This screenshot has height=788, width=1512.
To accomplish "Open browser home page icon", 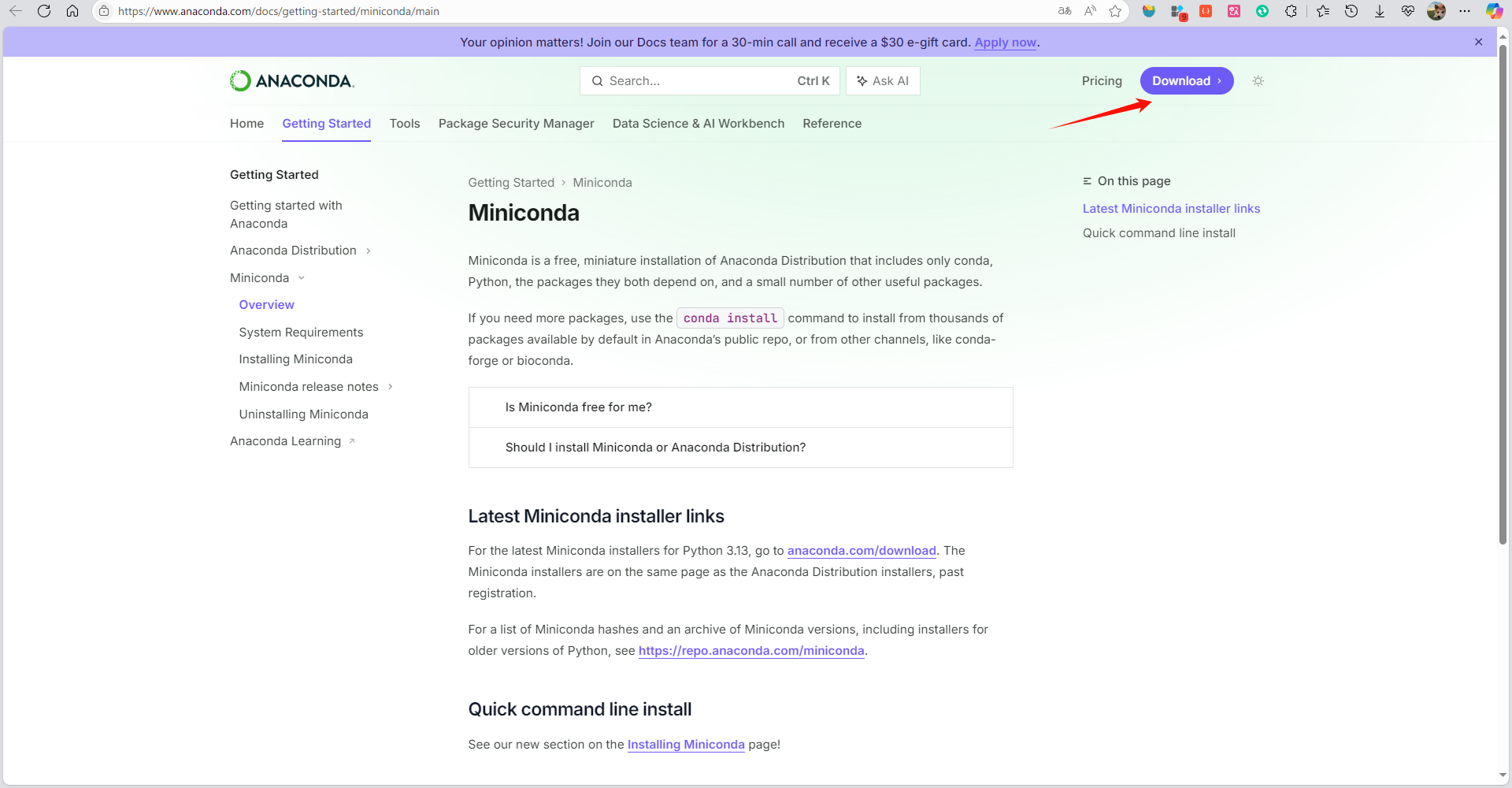I will pyautogui.click(x=72, y=11).
